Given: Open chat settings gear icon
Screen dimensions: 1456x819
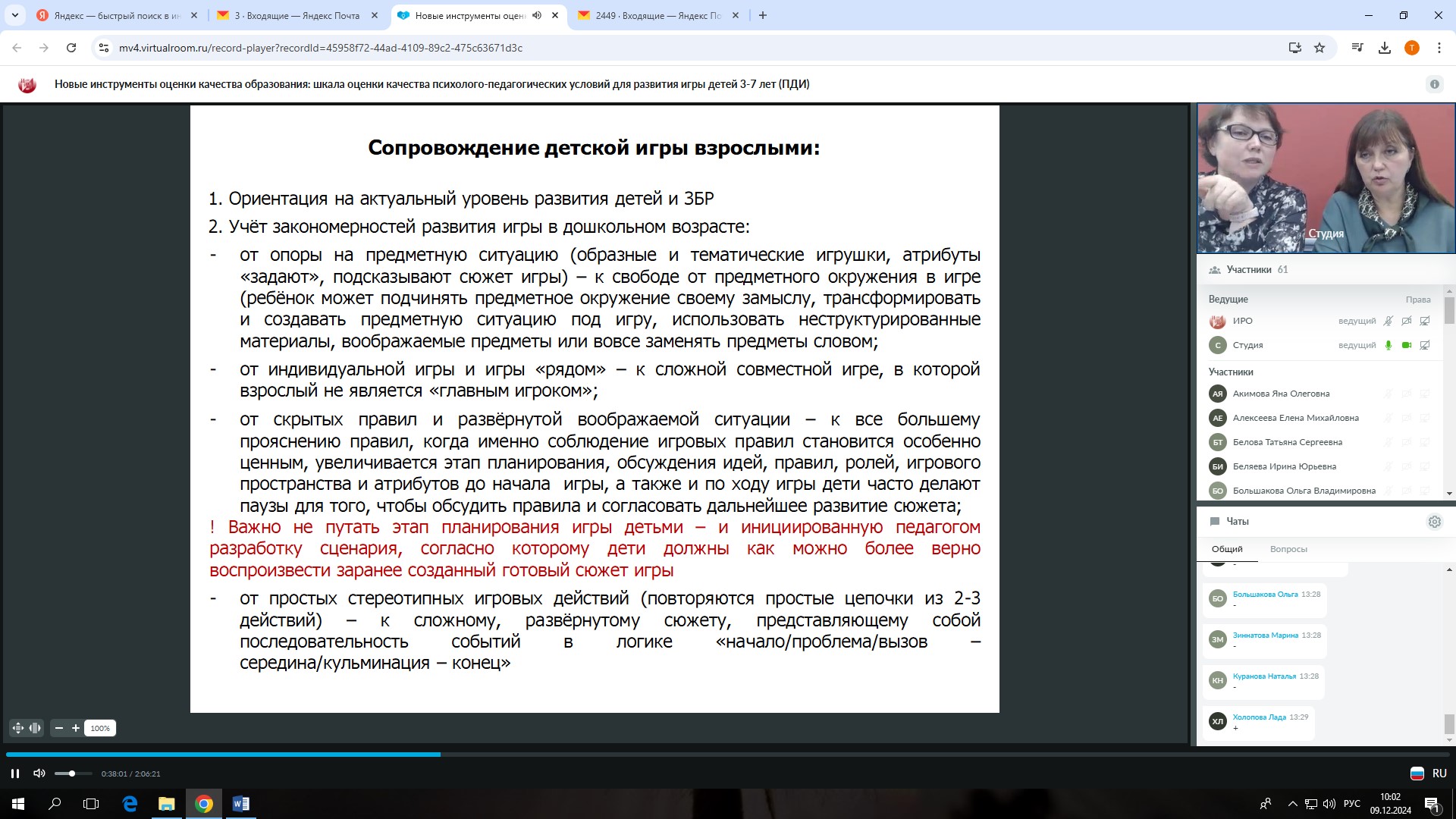Looking at the screenshot, I should point(1434,522).
